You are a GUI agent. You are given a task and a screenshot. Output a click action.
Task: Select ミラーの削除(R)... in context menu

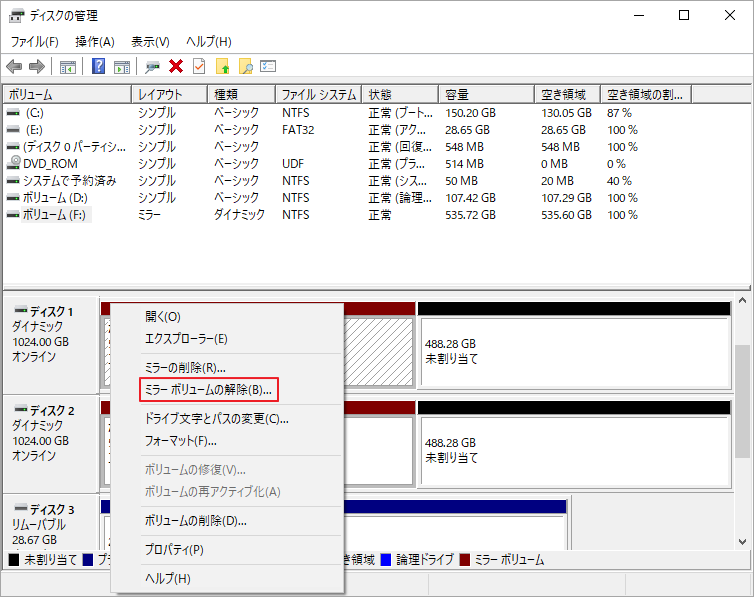tap(227, 368)
